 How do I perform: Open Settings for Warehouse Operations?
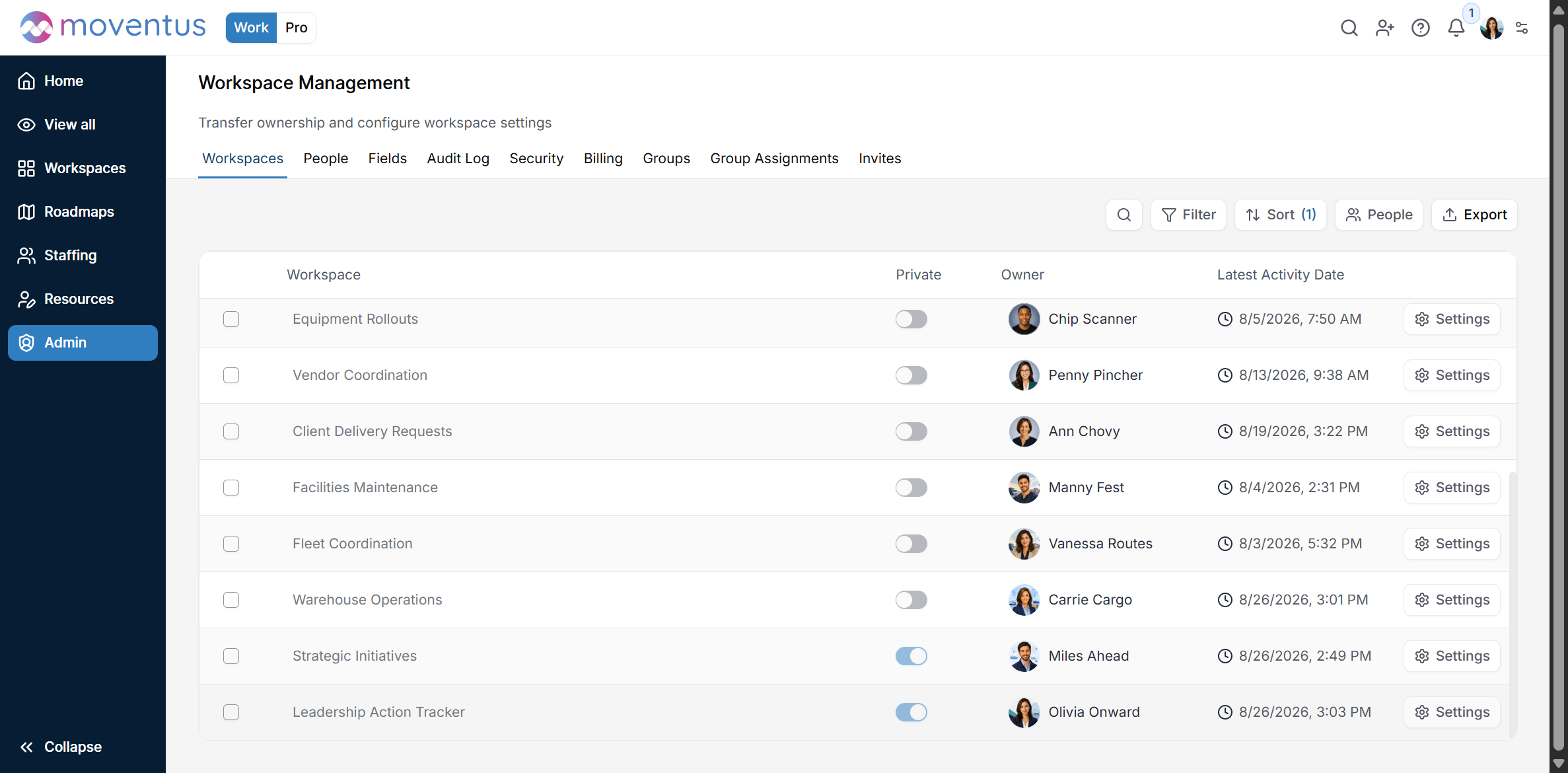click(1452, 600)
